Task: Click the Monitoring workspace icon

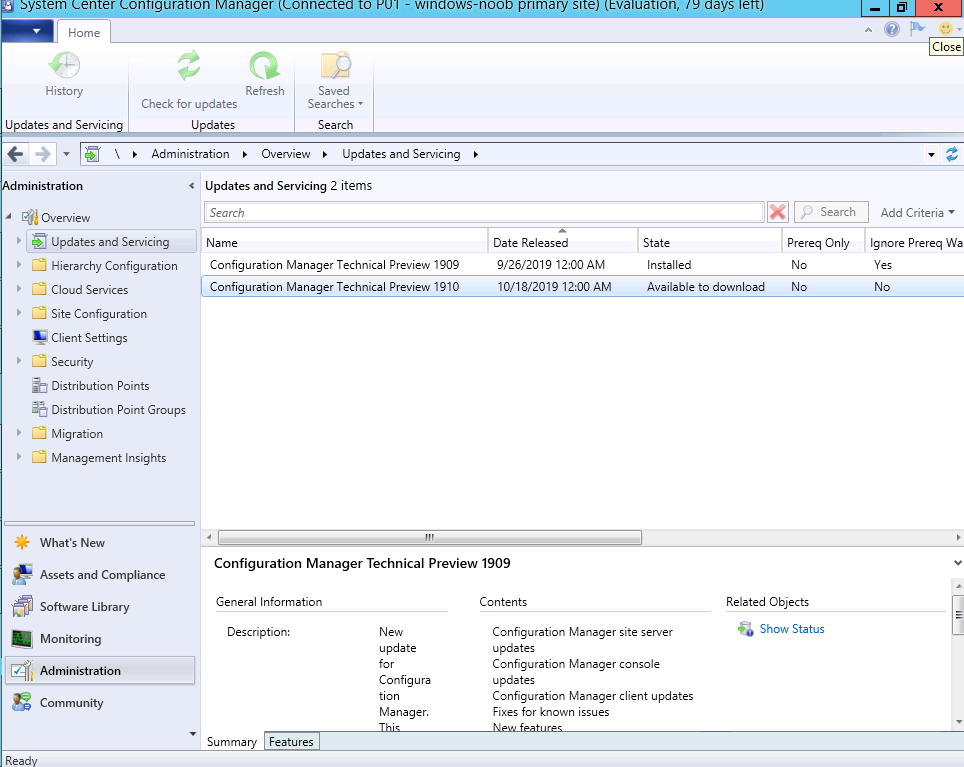Action: tap(22, 639)
